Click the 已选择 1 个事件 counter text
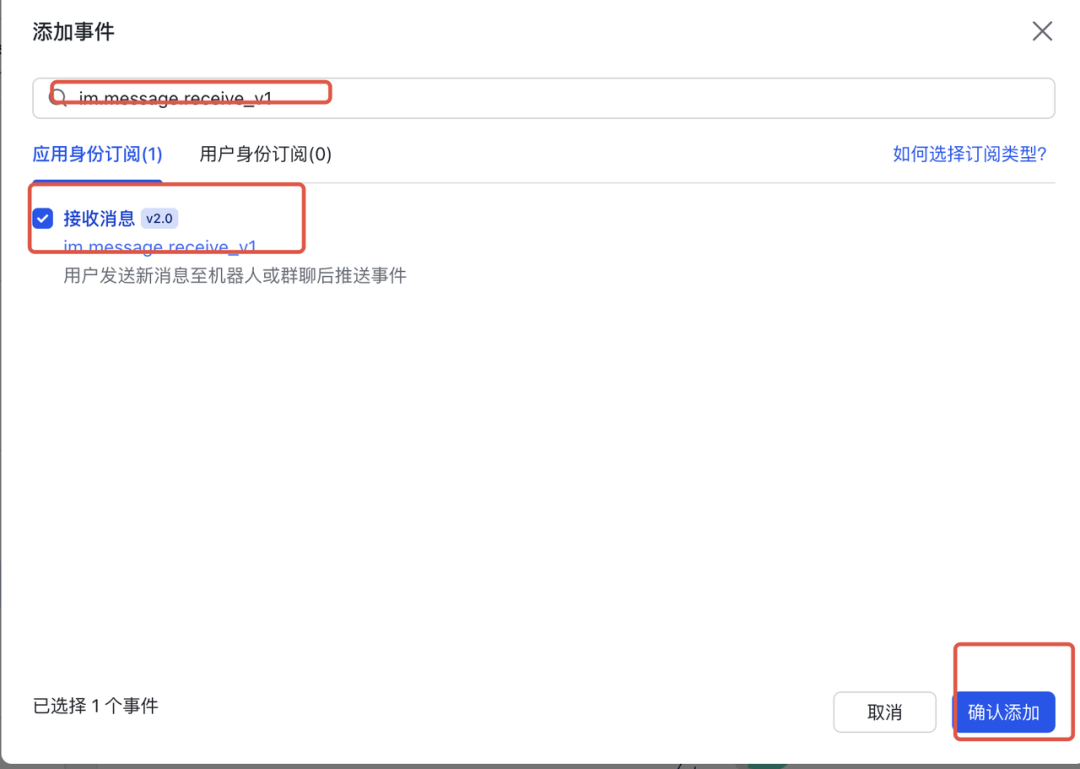The height and width of the screenshot is (769, 1080). pyautogui.click(x=95, y=706)
